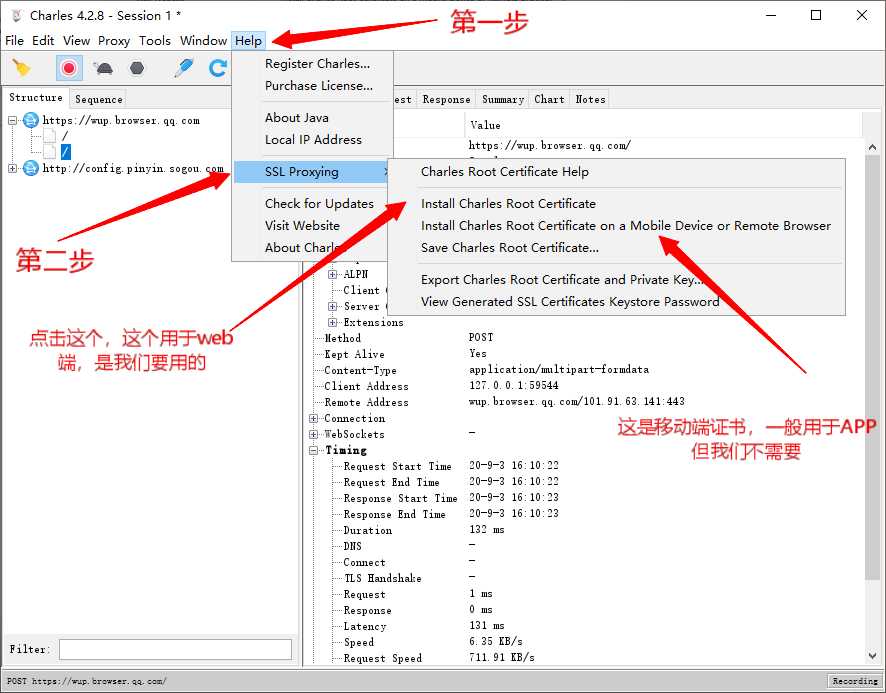
Task: Click the scrollbar up arrow in details pane
Action: click(872, 147)
